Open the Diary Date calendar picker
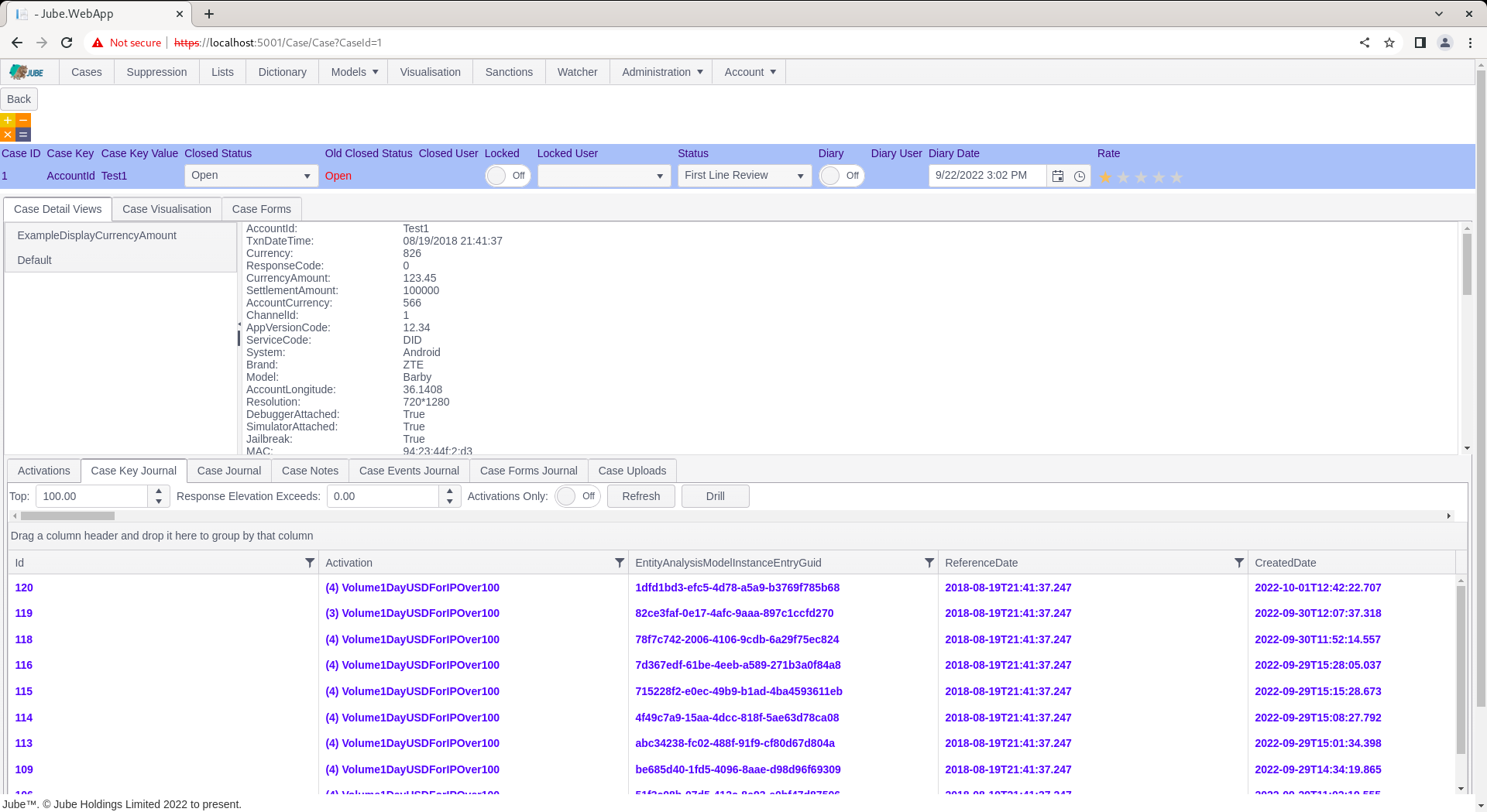The width and height of the screenshot is (1487, 812). tap(1058, 176)
